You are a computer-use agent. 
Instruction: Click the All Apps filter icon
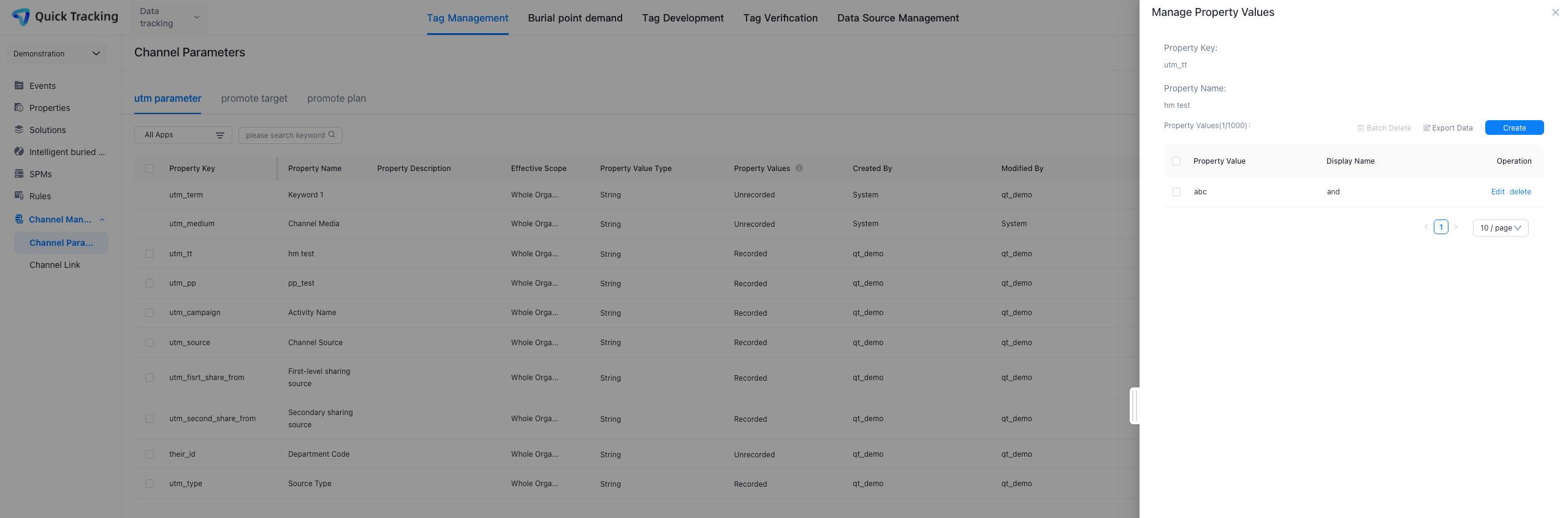(220, 135)
